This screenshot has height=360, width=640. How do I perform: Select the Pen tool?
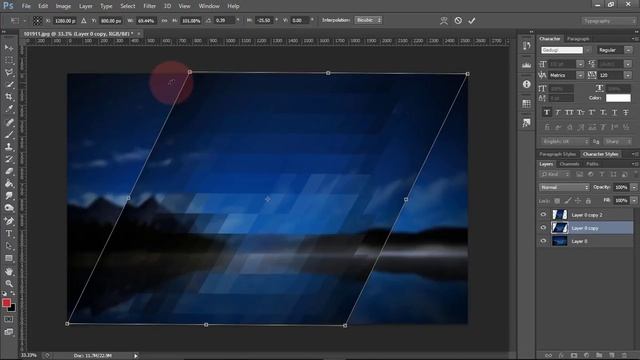pyautogui.click(x=9, y=221)
